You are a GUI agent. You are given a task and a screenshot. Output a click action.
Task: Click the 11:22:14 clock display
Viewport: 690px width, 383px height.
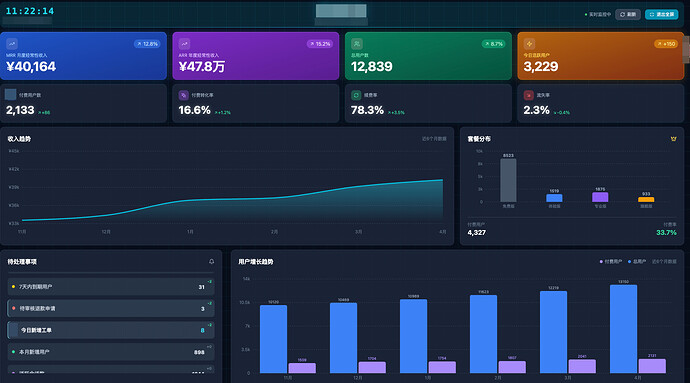click(30, 11)
